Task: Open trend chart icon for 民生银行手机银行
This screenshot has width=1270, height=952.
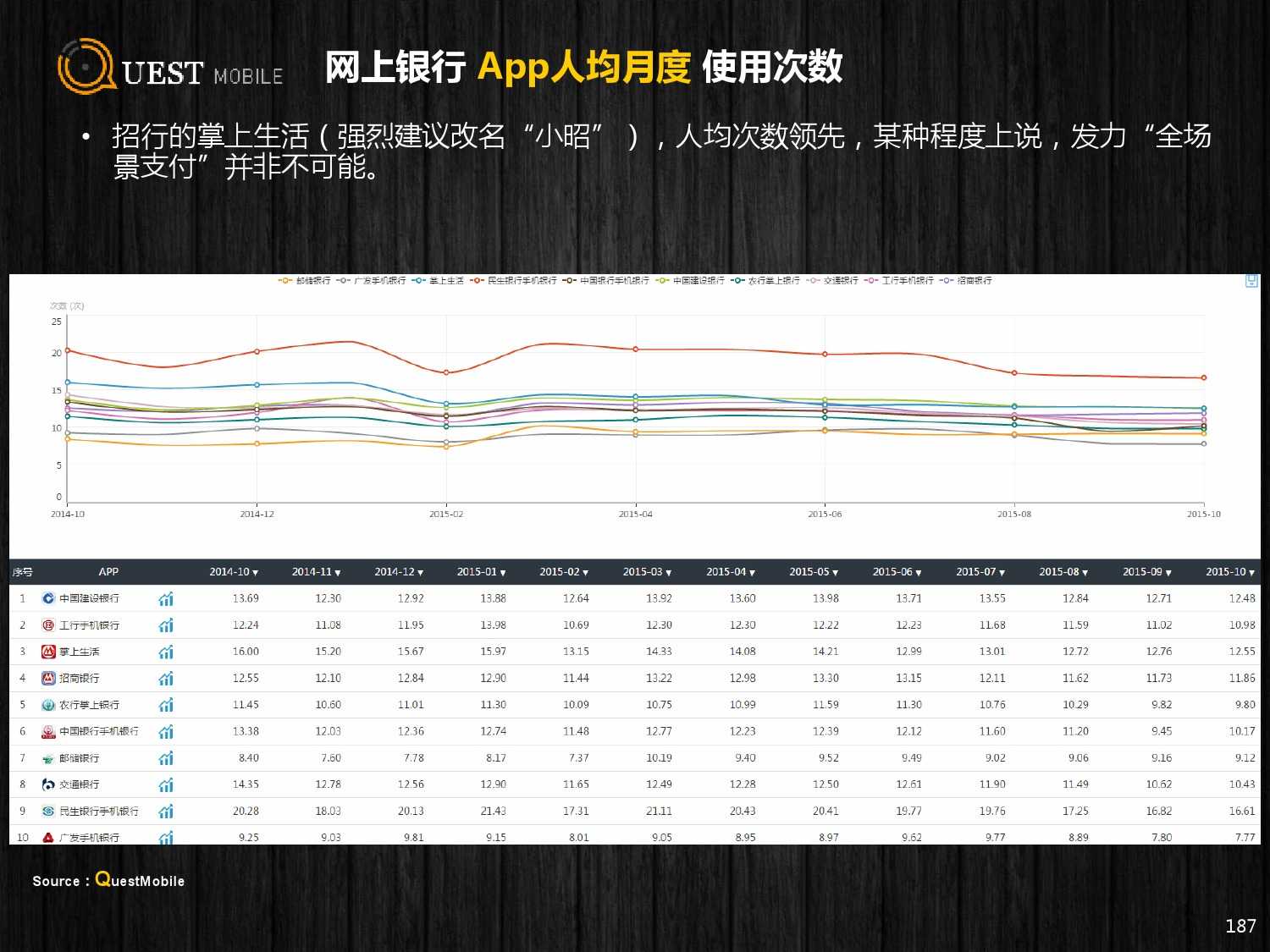Action: (166, 812)
